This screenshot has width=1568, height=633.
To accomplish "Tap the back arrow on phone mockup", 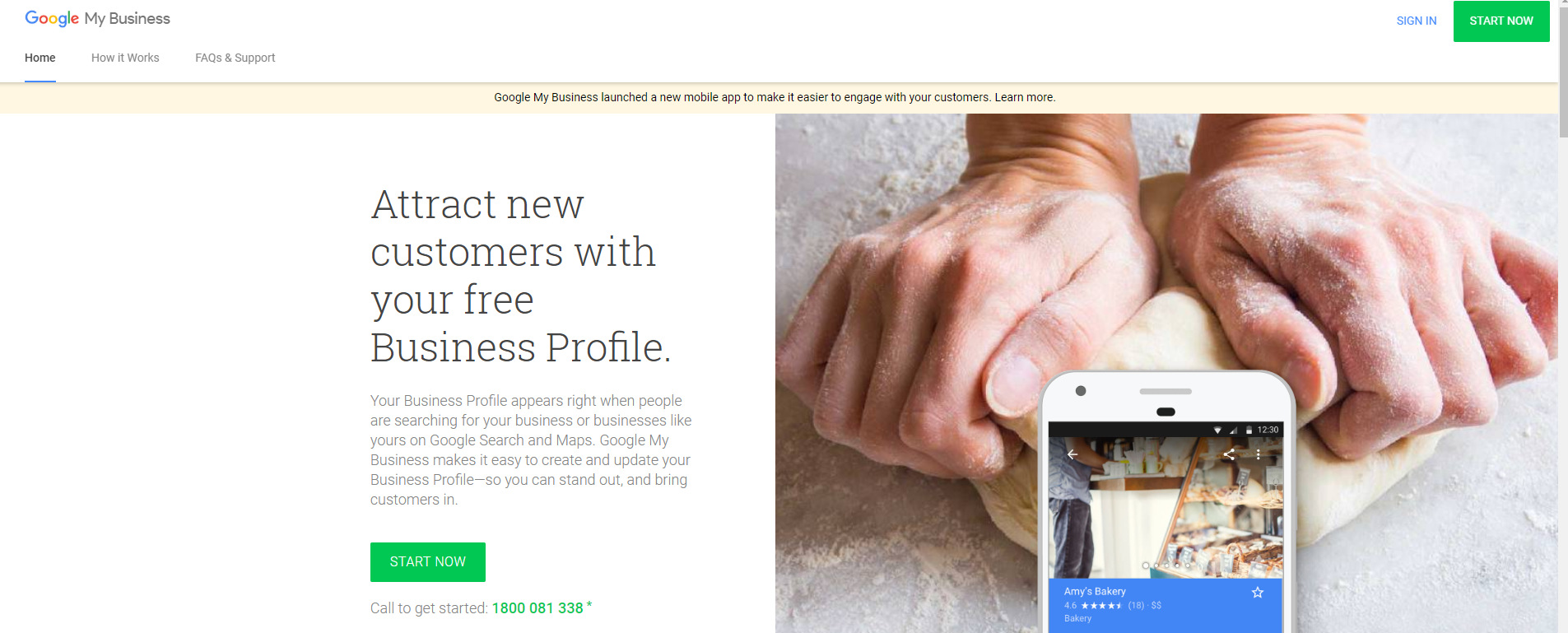I will [x=1072, y=454].
